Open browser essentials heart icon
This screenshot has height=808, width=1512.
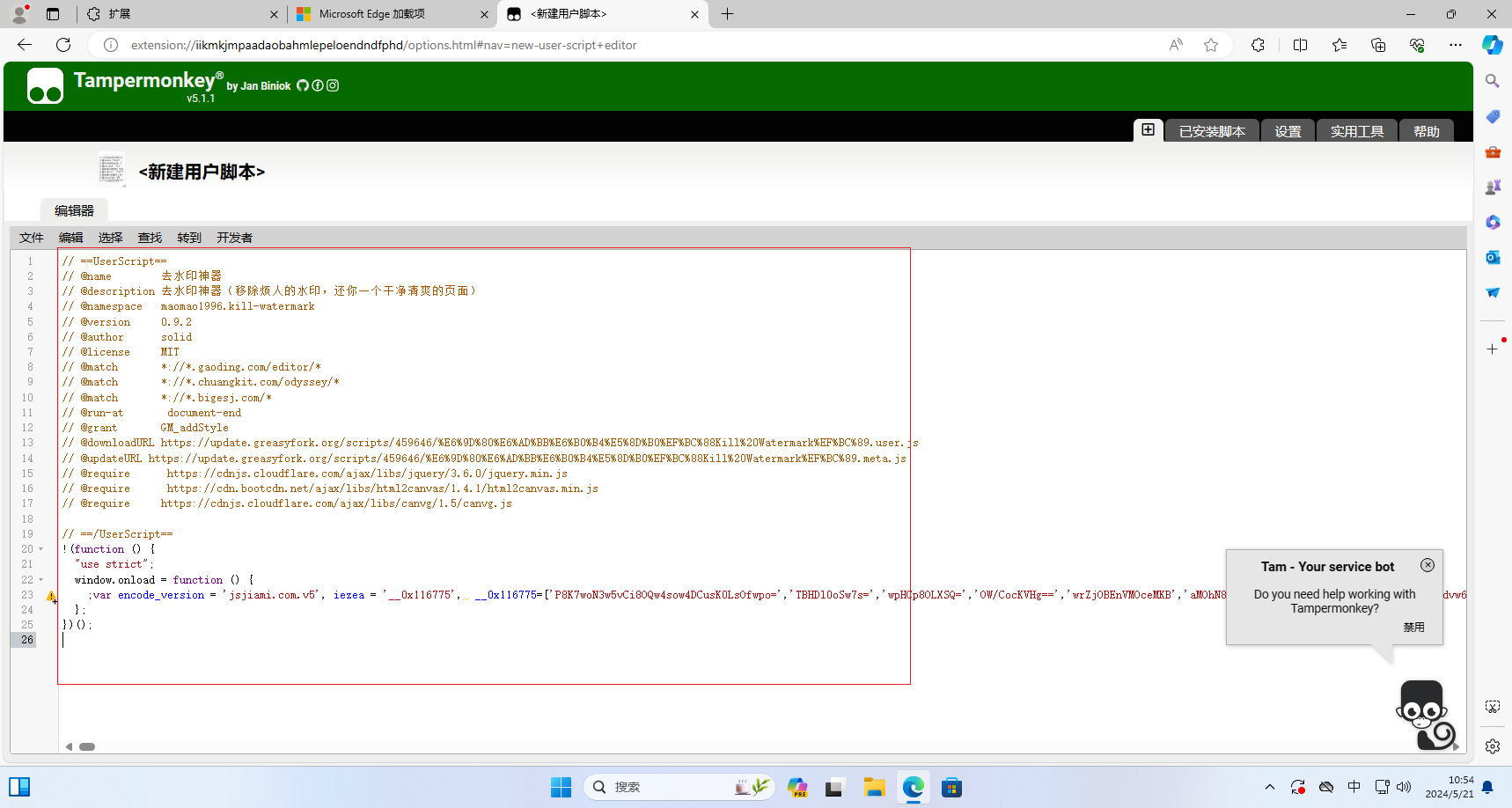point(1417,45)
